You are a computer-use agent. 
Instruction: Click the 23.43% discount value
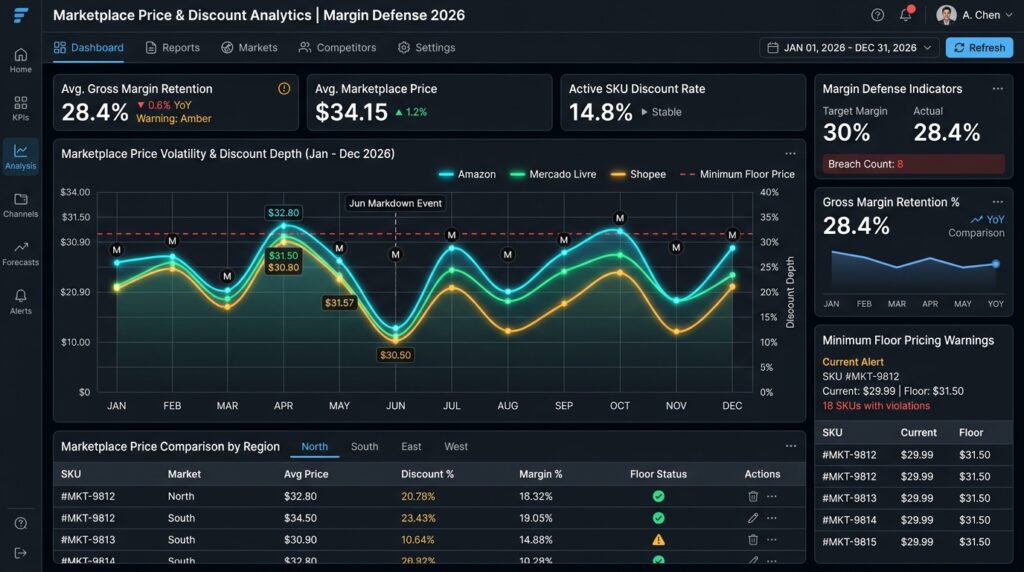(x=418, y=518)
